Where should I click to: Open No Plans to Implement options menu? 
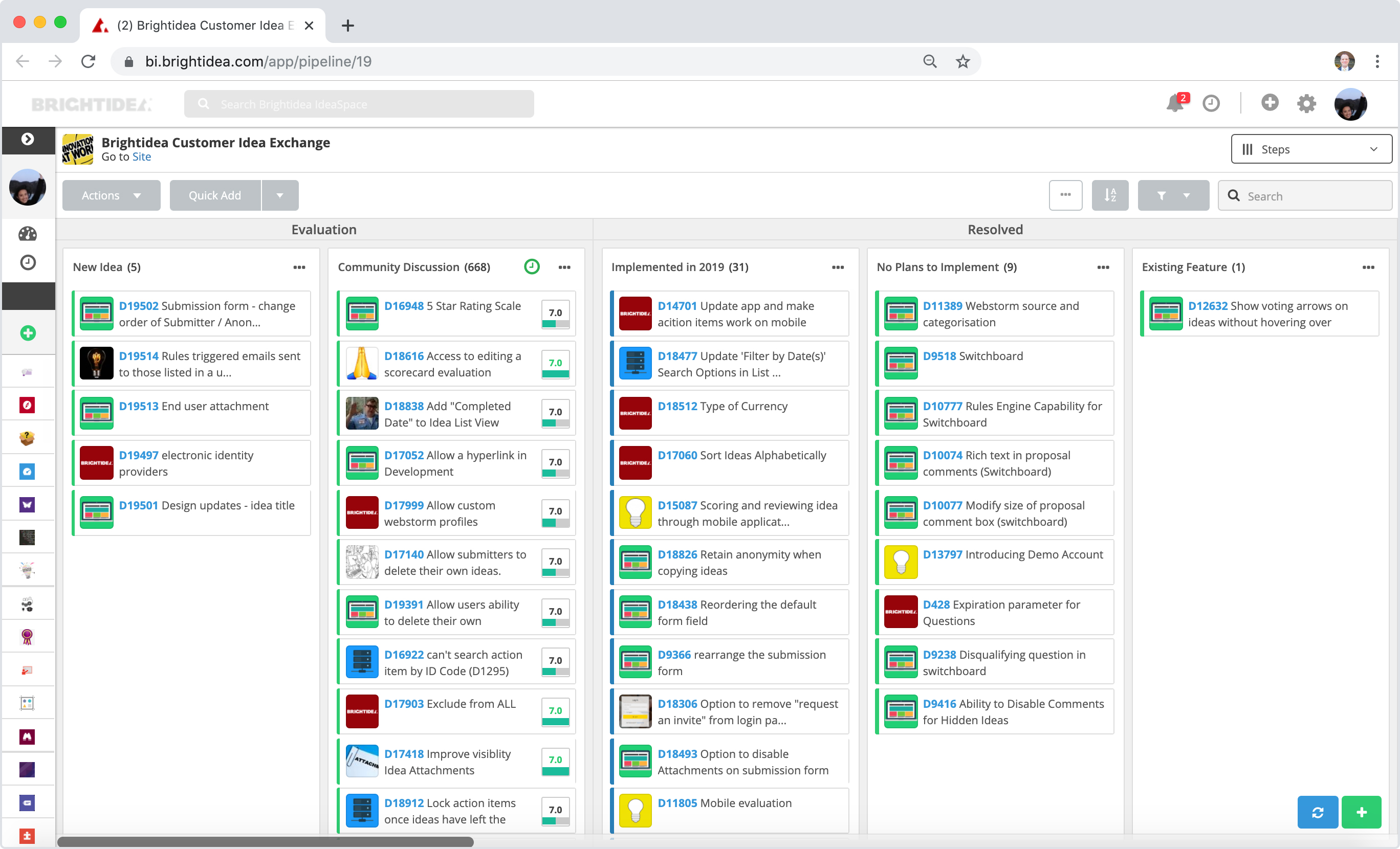pos(1103,267)
